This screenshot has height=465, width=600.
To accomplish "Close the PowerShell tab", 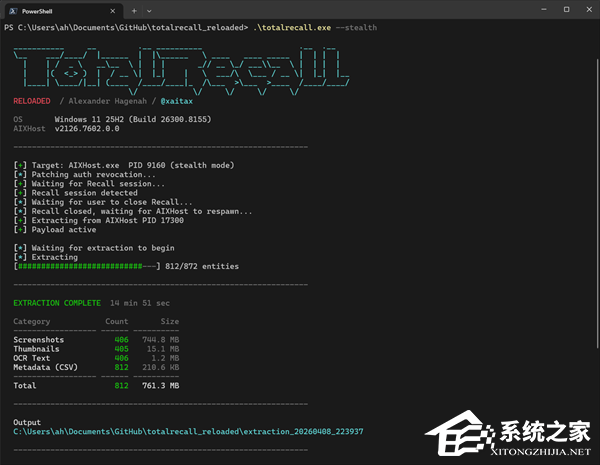I will point(112,11).
